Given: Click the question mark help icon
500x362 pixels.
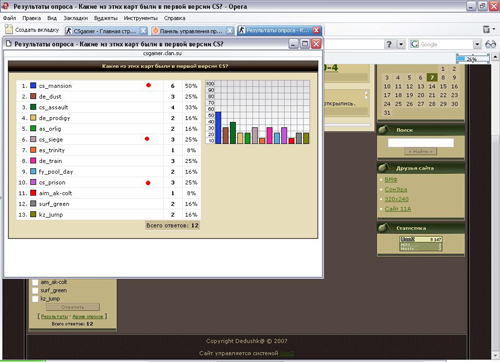Looking at the screenshot, I should tap(389, 44).
